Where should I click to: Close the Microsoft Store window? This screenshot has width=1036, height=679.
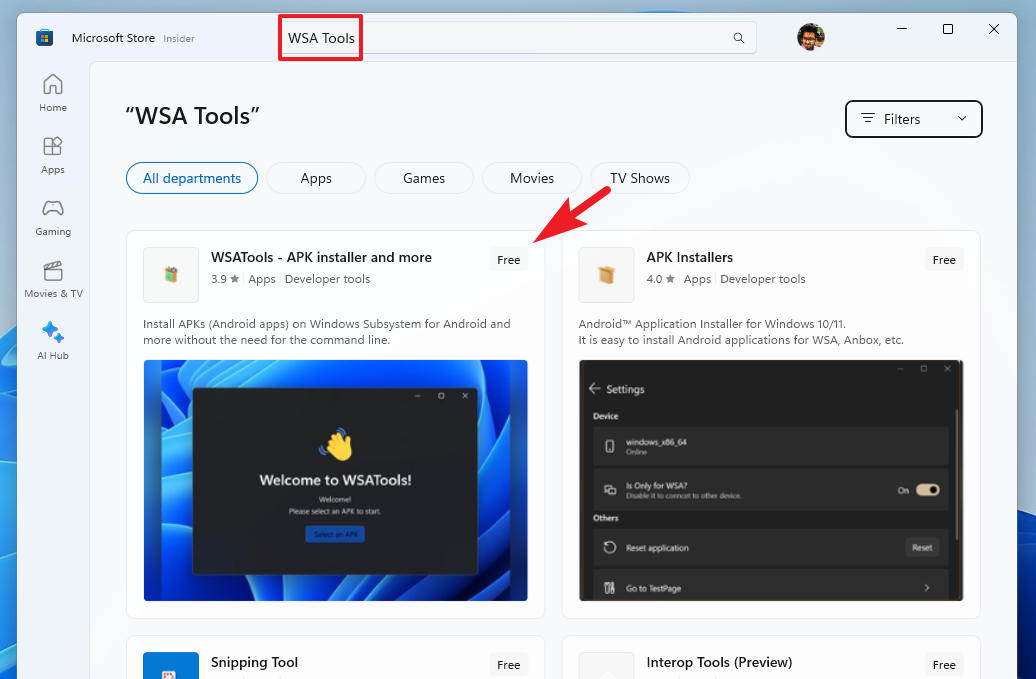pos(994,29)
